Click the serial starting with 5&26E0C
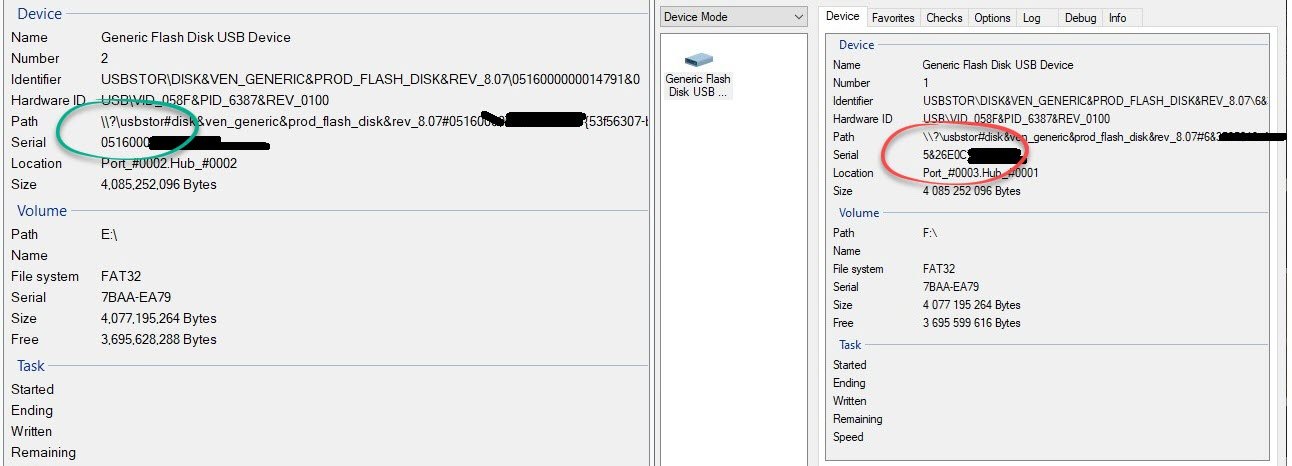Screen dimensions: 1292x466 [974, 155]
